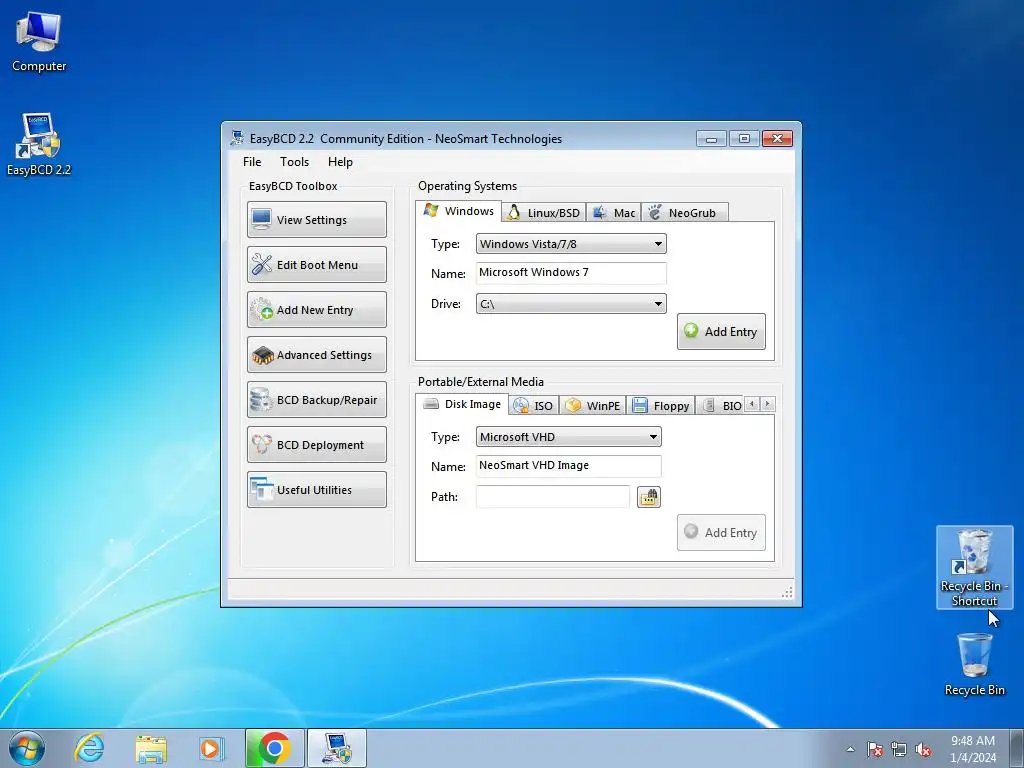
Task: Click the monitor icon on View Settings
Action: coord(261,219)
